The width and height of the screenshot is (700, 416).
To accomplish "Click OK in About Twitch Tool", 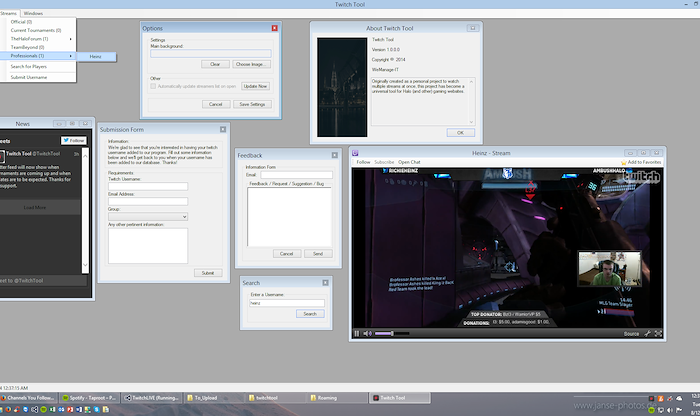I will [x=461, y=133].
